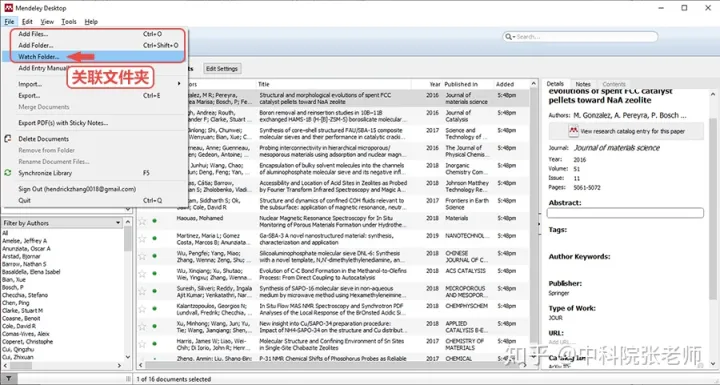The image size is (720, 385).
Task: Select Export PDF(s) with Sticky Notes...
Action: pyautogui.click(x=94, y=123)
